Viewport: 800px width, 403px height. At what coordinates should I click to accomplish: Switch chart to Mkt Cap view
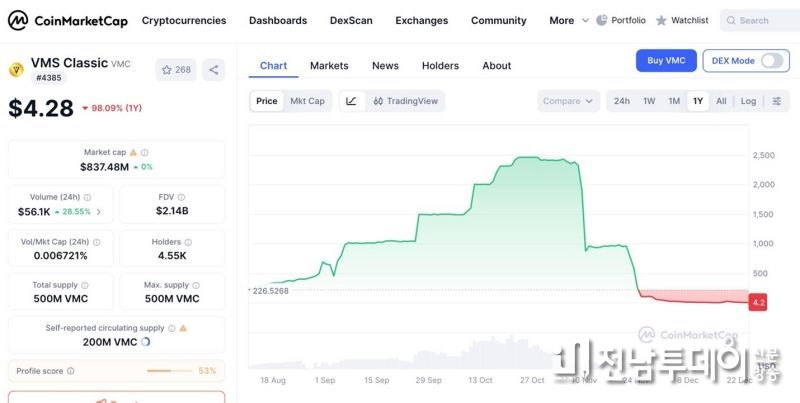(307, 101)
